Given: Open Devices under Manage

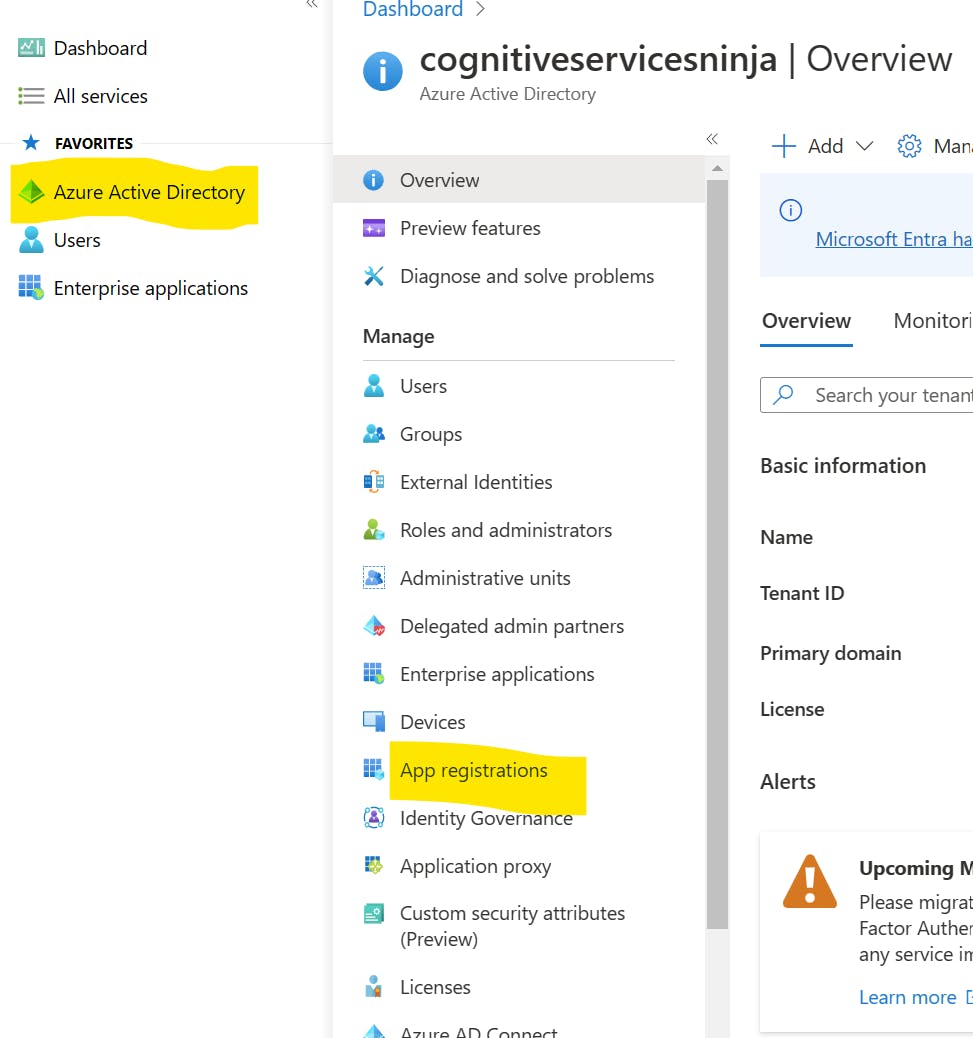Looking at the screenshot, I should pyautogui.click(x=432, y=722).
